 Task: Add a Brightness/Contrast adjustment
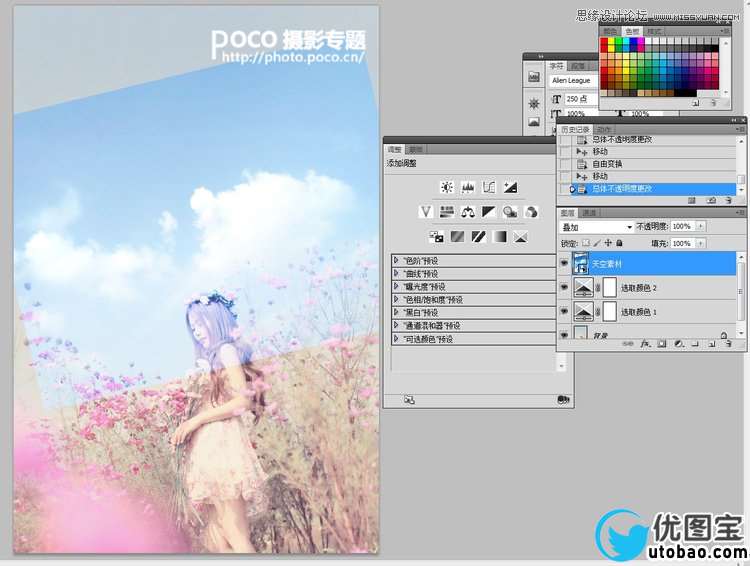447,188
